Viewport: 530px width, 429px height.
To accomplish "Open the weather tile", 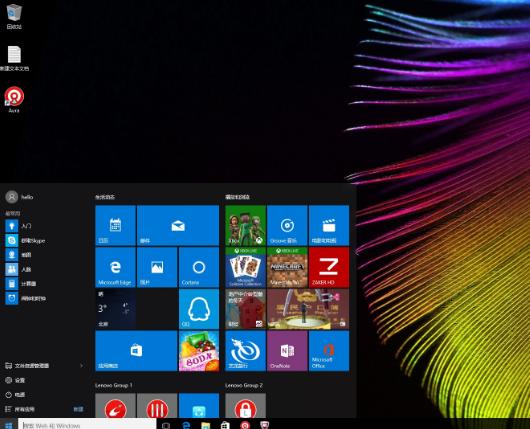I will [x=115, y=309].
